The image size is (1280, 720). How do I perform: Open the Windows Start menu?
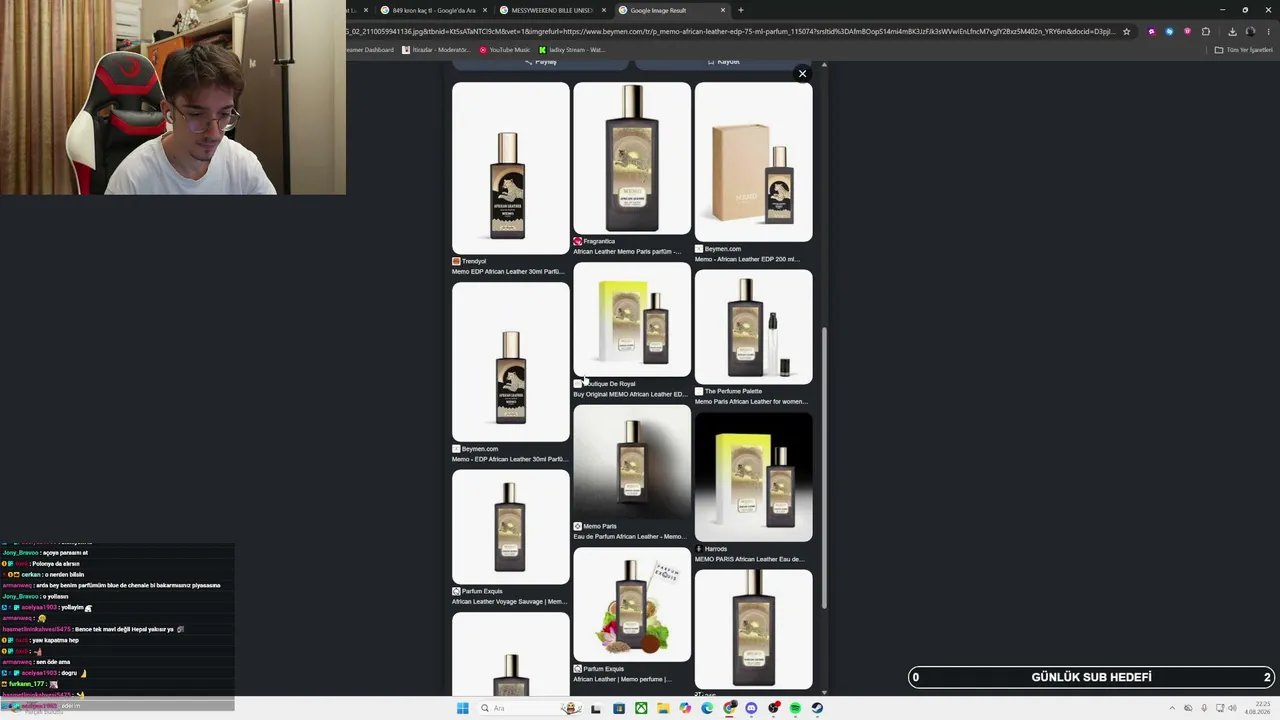pyautogui.click(x=462, y=708)
